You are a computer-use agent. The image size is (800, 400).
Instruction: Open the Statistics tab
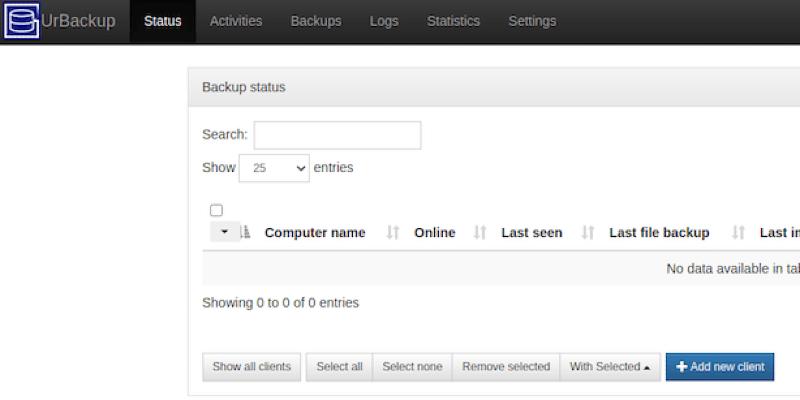(x=453, y=21)
